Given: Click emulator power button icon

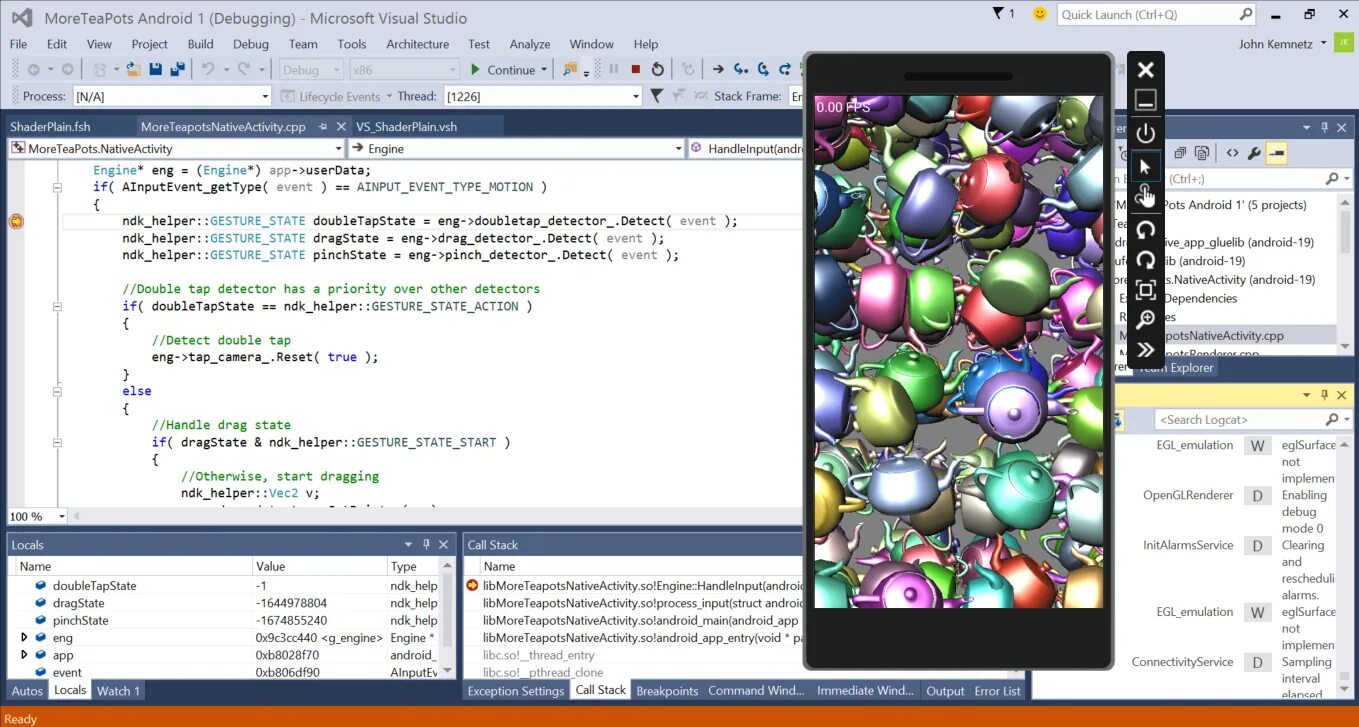Looking at the screenshot, I should pos(1146,133).
